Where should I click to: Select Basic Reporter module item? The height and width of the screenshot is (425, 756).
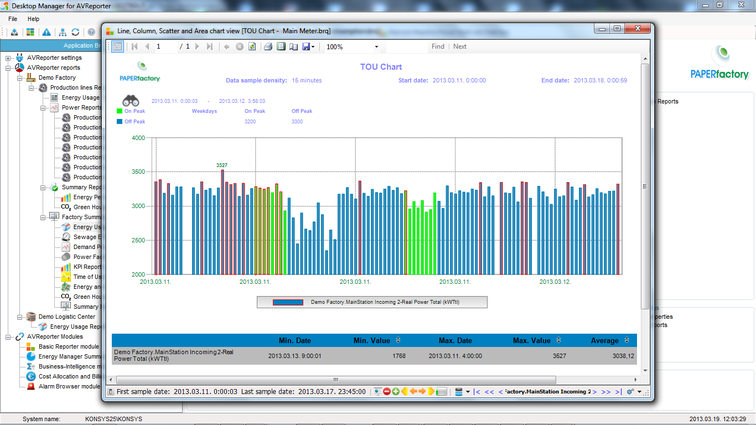click(68, 347)
